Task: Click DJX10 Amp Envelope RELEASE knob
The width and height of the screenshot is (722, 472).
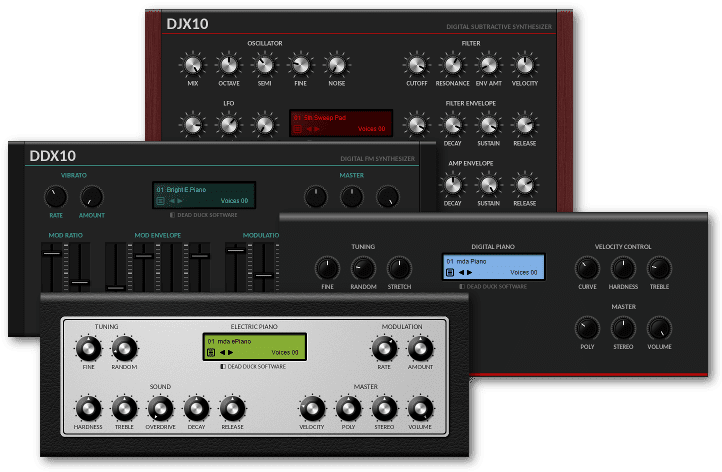Action: tap(524, 185)
